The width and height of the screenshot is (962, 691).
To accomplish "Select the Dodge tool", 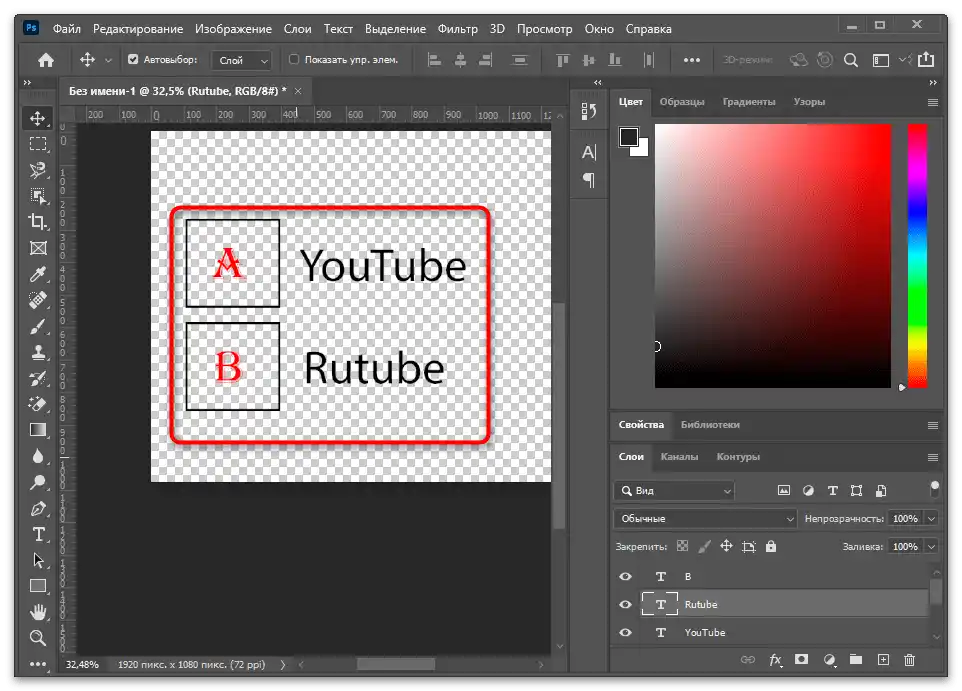I will (38, 482).
